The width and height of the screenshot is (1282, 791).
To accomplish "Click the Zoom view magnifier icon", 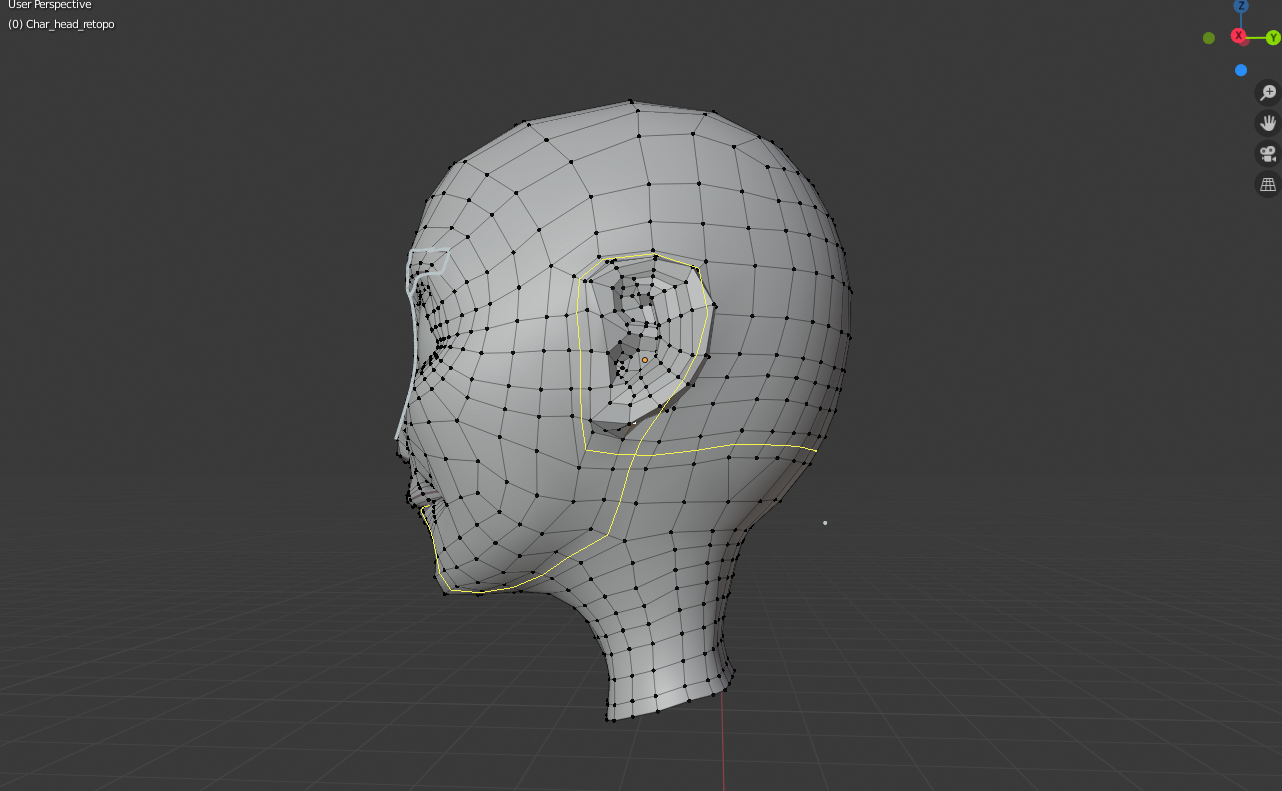I will click(x=1267, y=91).
